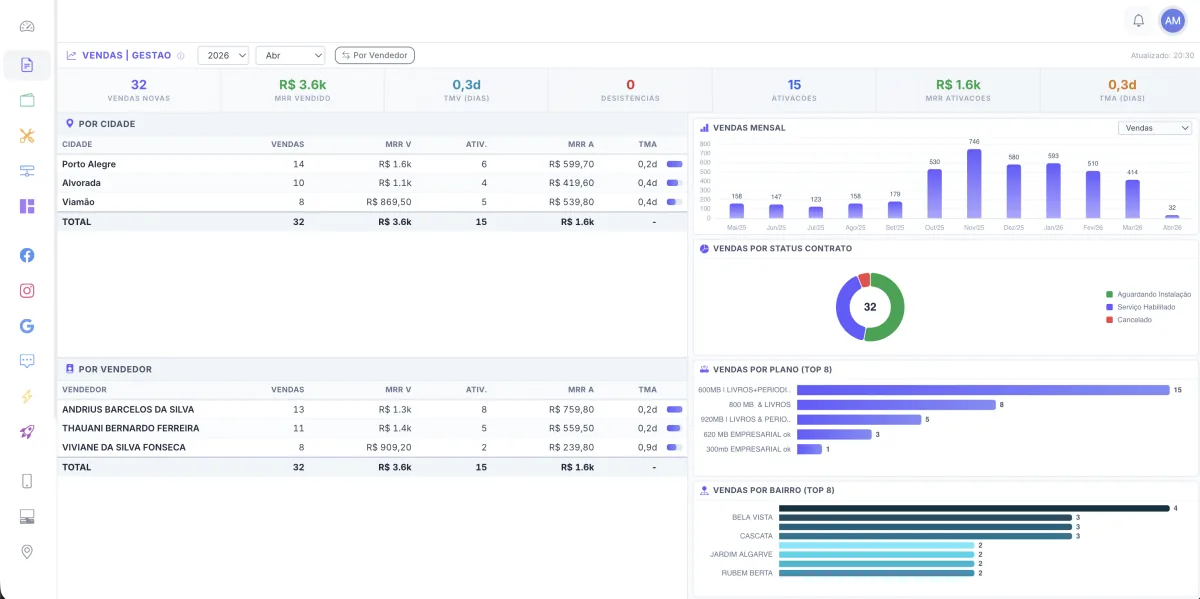This screenshot has width=1200, height=599.
Task: Open the purple rocket sidebar icon
Action: tap(27, 431)
